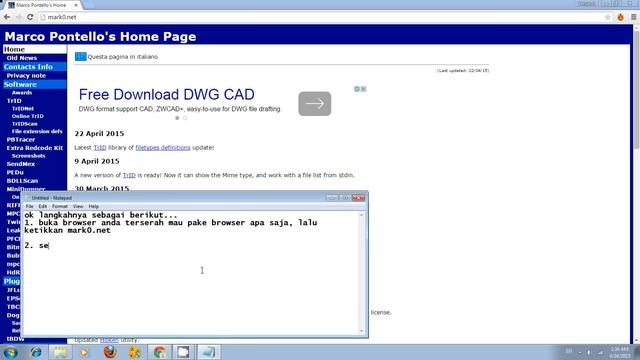Close the advertisement with X icon
The image size is (640, 360).
pos(363,89)
